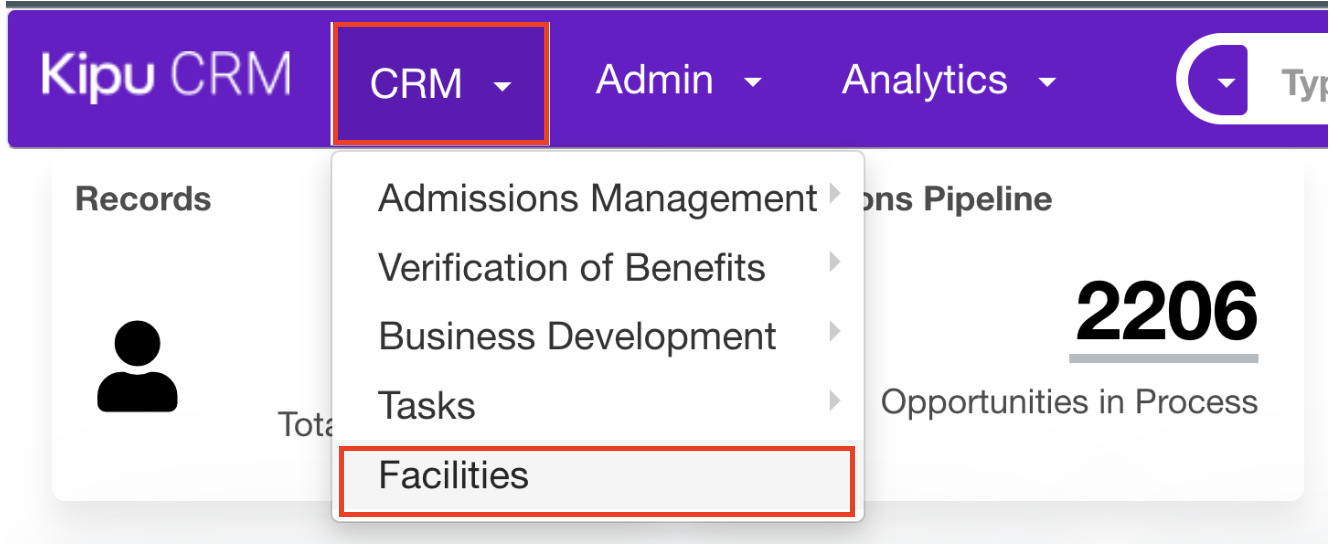Click the Business Development submenu arrow
Image resolution: width=1336 pixels, height=546 pixels.
click(835, 332)
